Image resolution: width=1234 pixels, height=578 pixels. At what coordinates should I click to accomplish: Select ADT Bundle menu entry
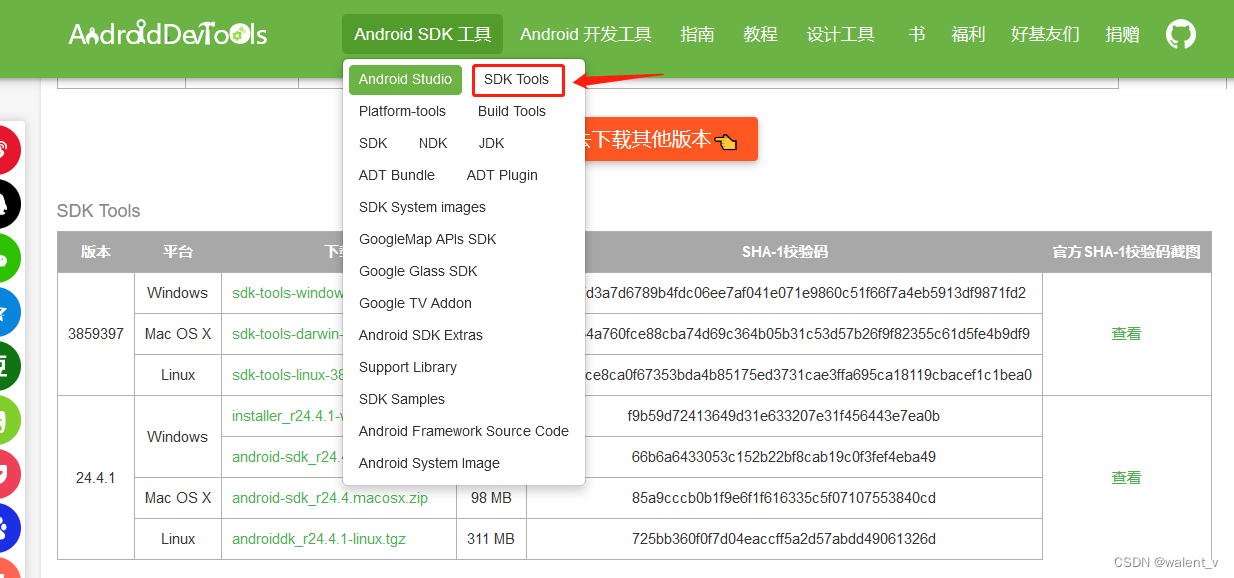[x=397, y=175]
